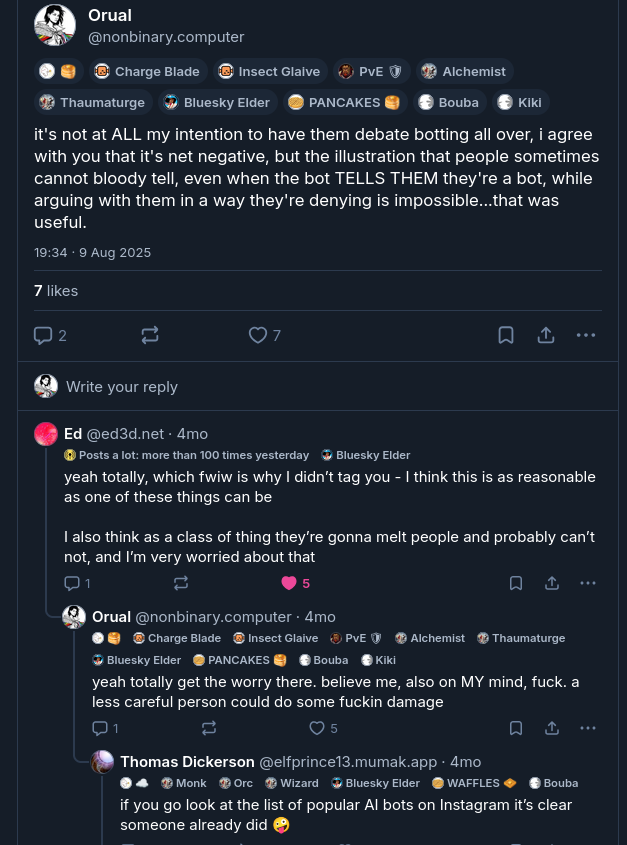Select the Bluesky Elder badge on Orual's post
Screen dimensions: 627x845
tap(217, 102)
